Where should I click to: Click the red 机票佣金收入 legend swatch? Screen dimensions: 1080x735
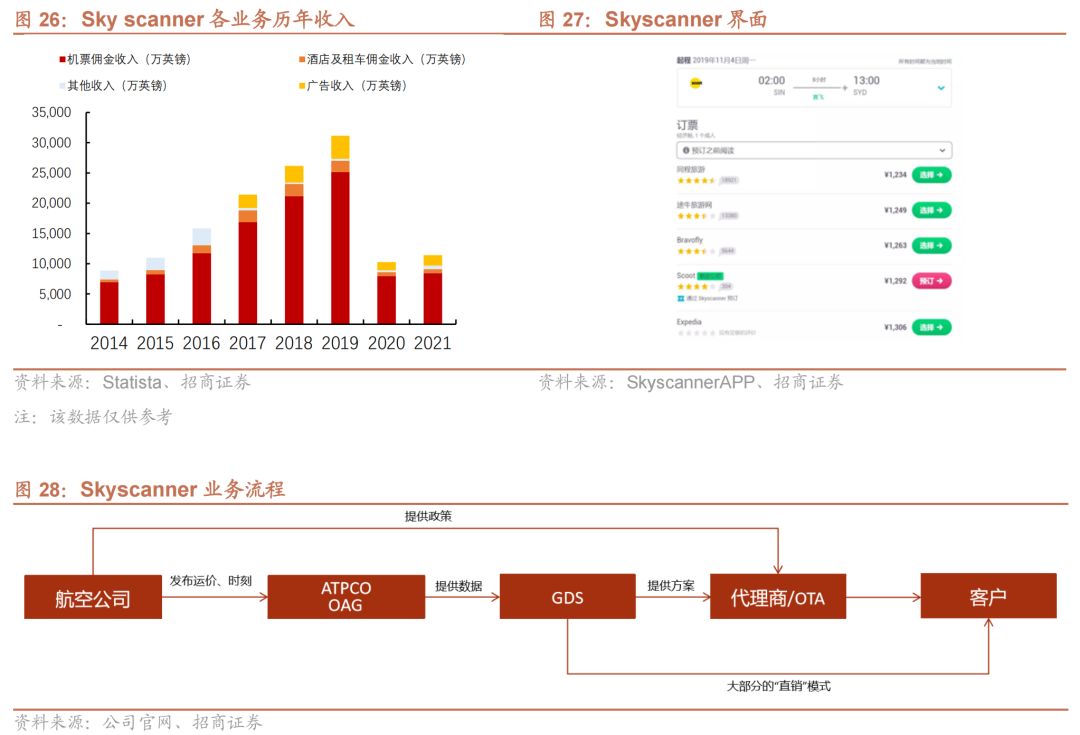pyautogui.click(x=62, y=59)
